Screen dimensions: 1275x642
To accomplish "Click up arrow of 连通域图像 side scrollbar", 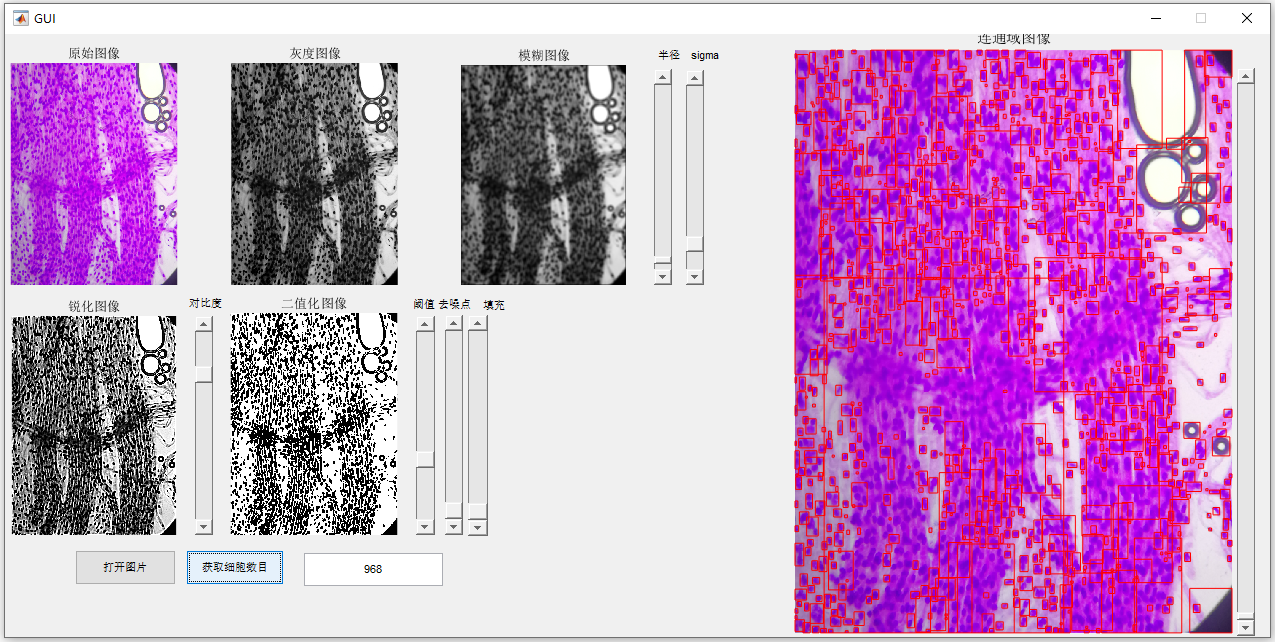I will click(x=1245, y=76).
